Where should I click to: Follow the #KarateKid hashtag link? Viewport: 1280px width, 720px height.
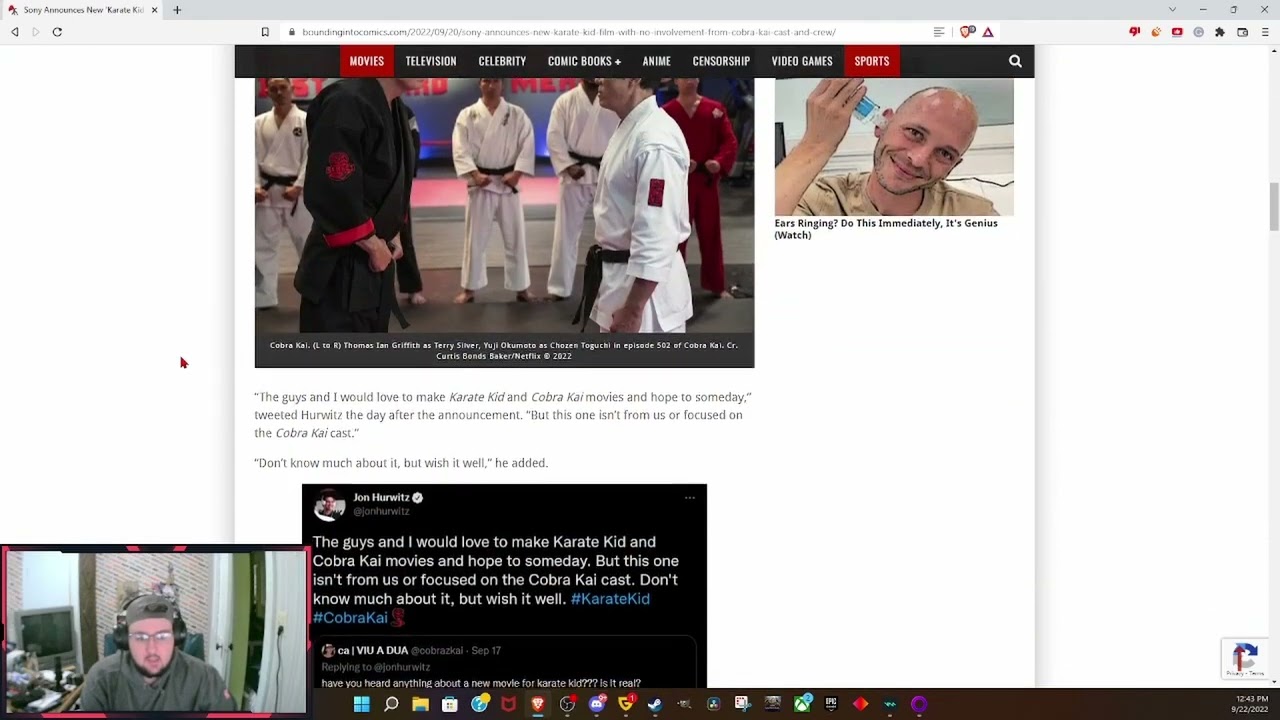[610, 599]
